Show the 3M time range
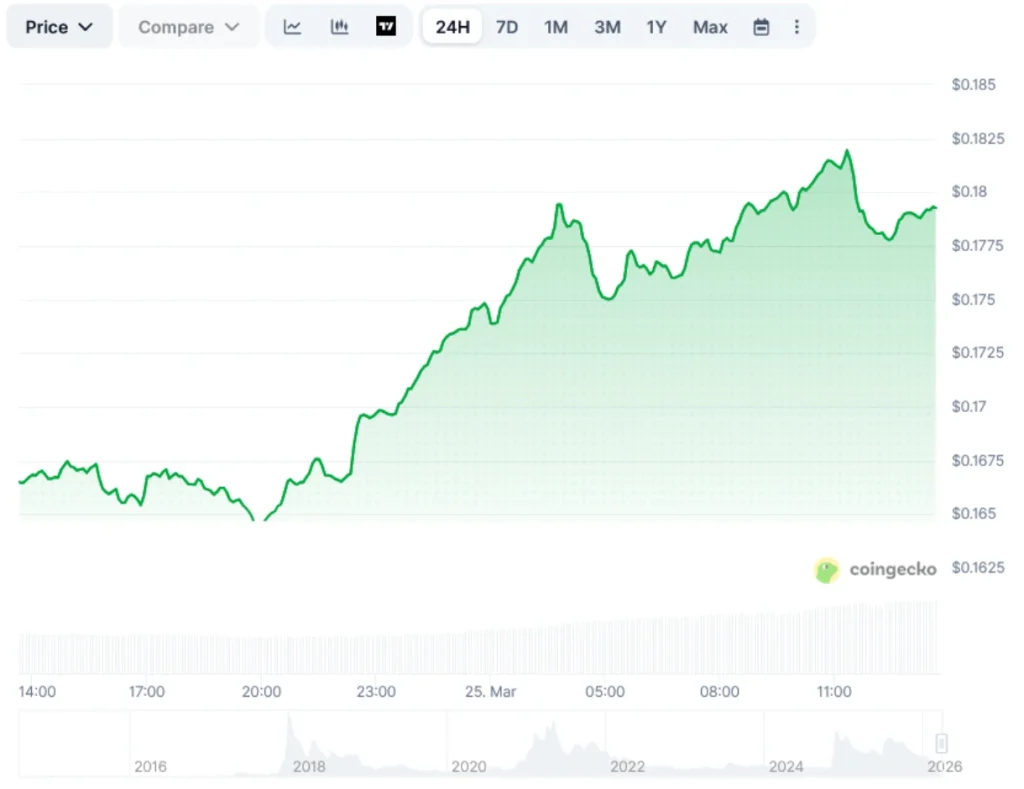This screenshot has width=1024, height=789. 607,27
